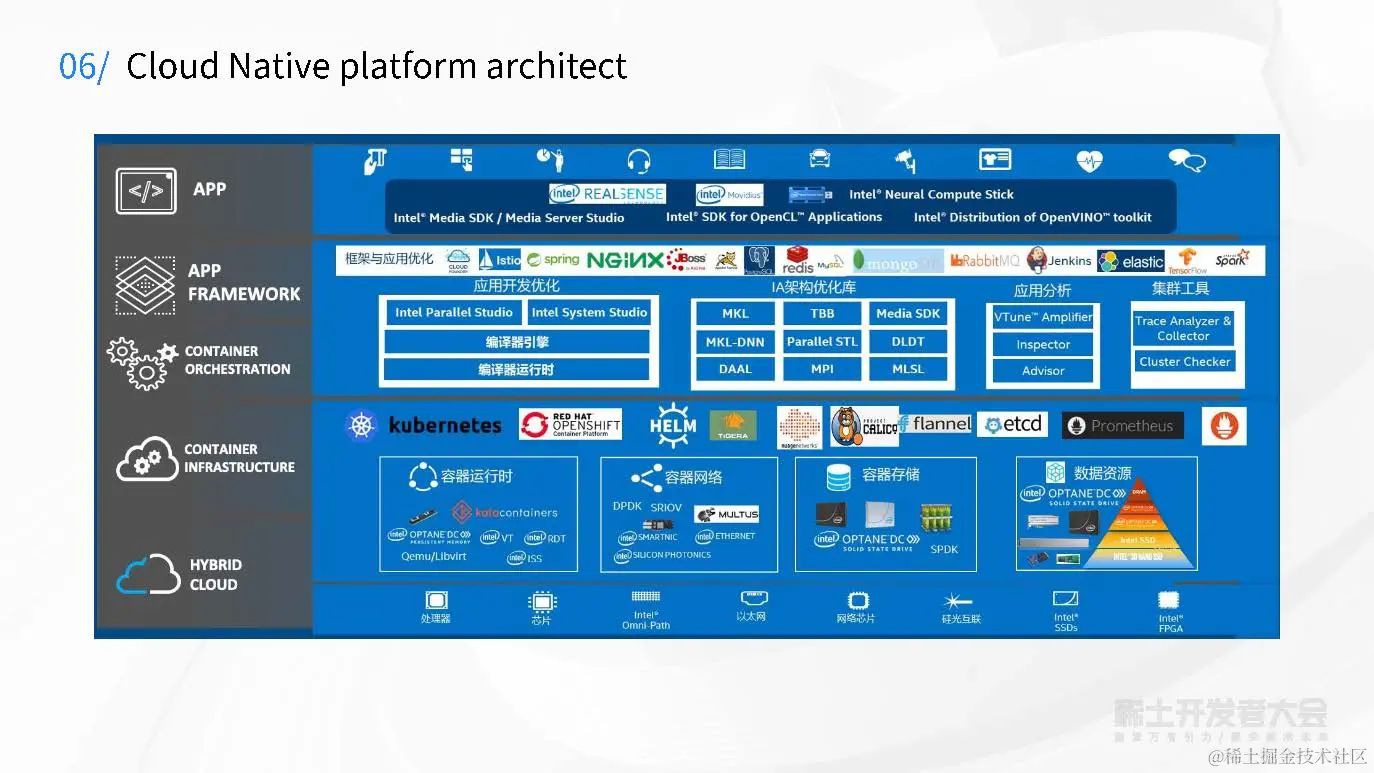
Task: Select the Intel Parallel Studio box
Action: pyautogui.click(x=454, y=313)
